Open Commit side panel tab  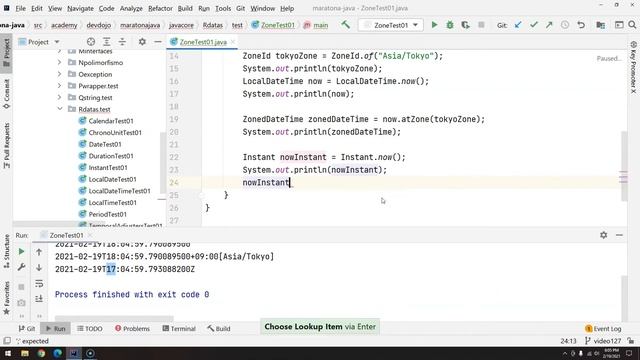coord(7,94)
